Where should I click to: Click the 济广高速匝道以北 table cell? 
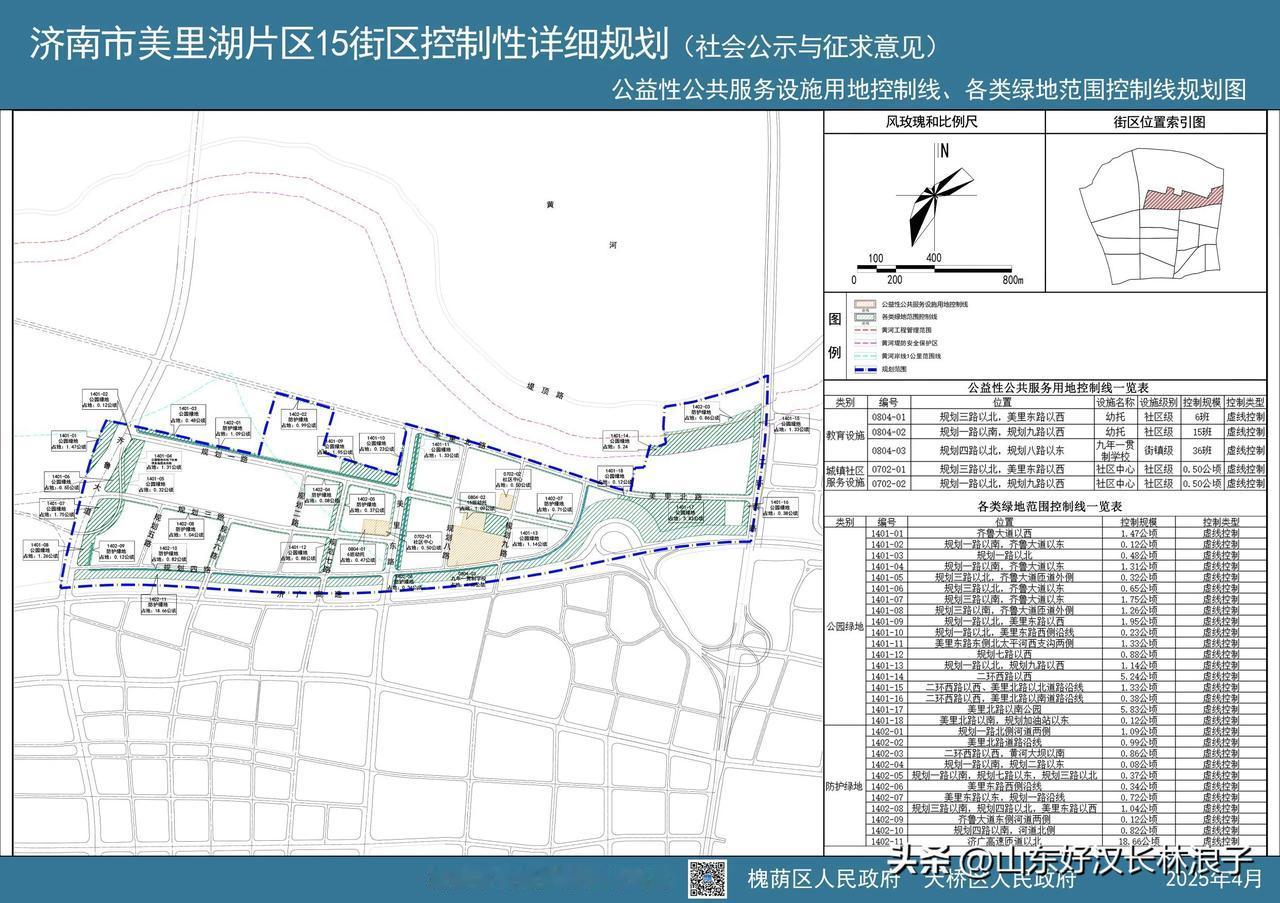point(1003,841)
